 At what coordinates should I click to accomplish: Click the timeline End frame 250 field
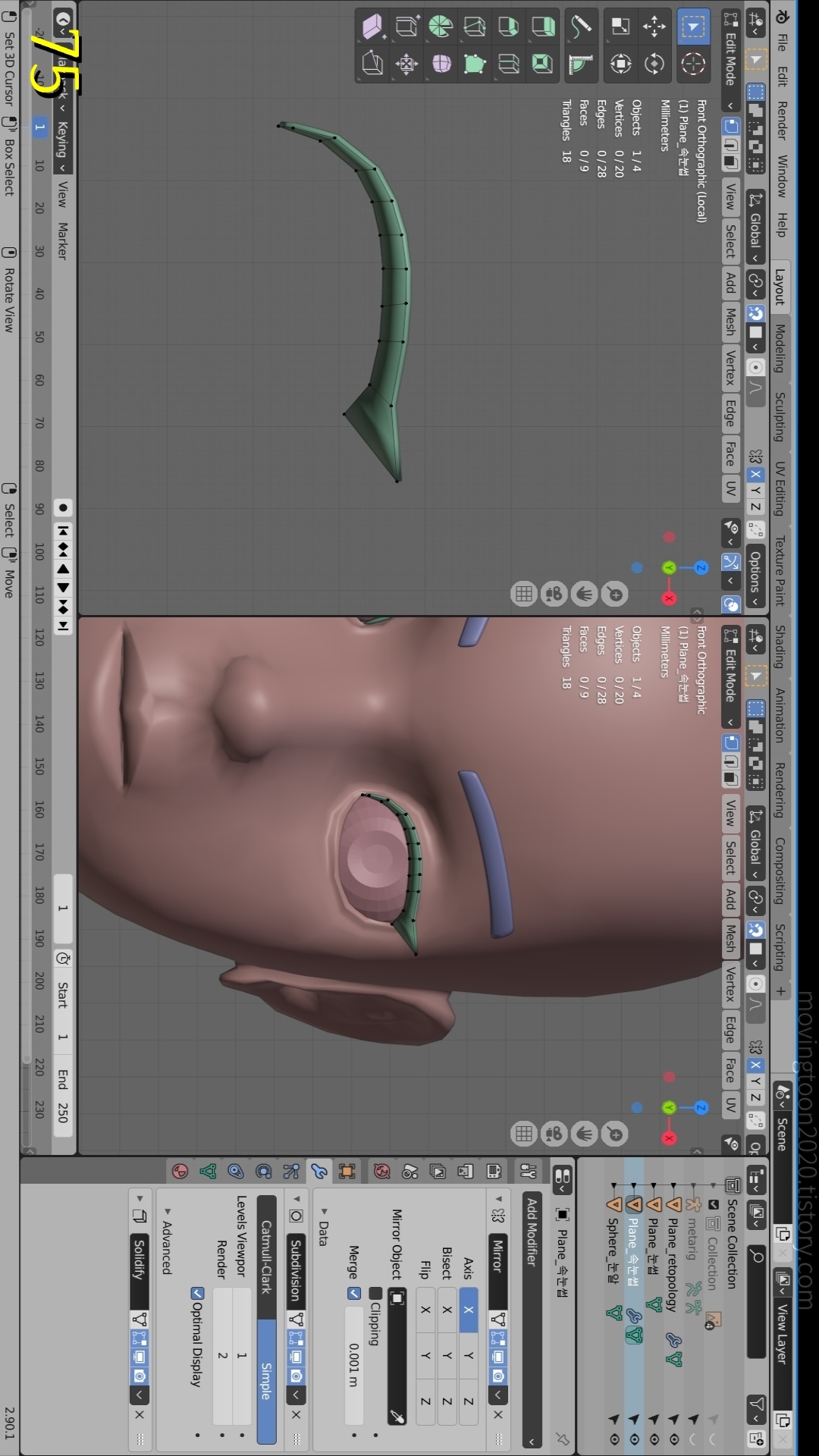63,1097
